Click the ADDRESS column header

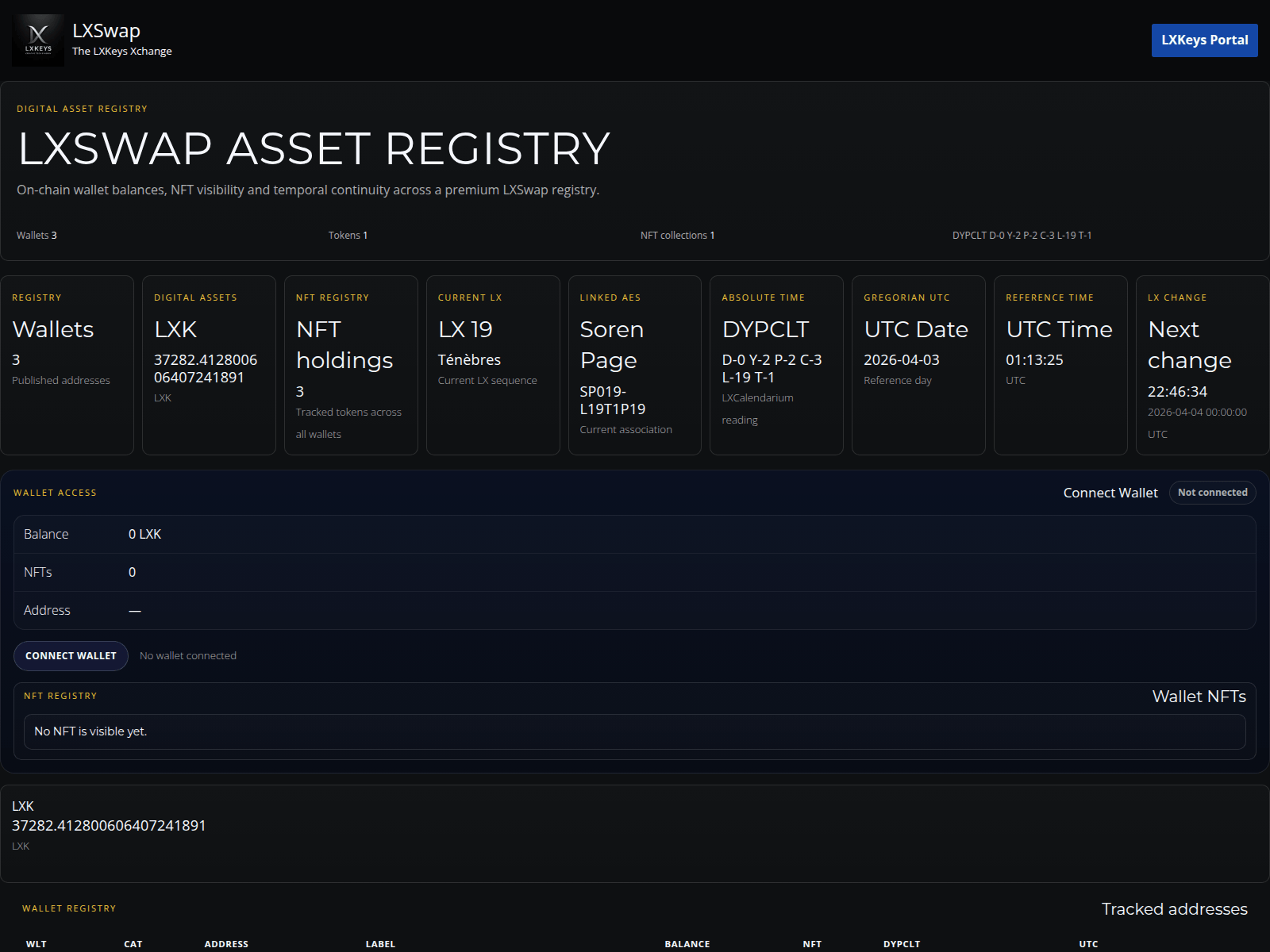click(226, 944)
